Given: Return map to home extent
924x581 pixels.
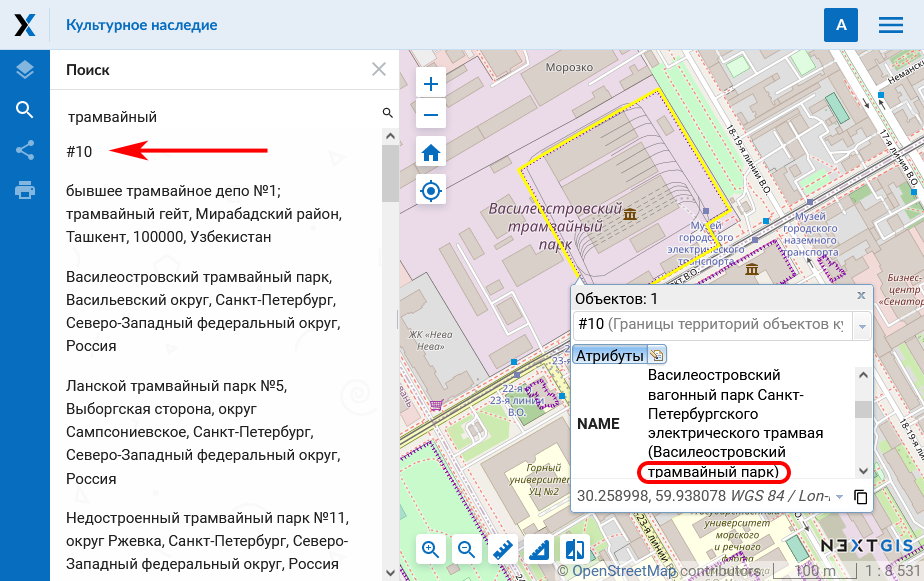Looking at the screenshot, I should [431, 153].
